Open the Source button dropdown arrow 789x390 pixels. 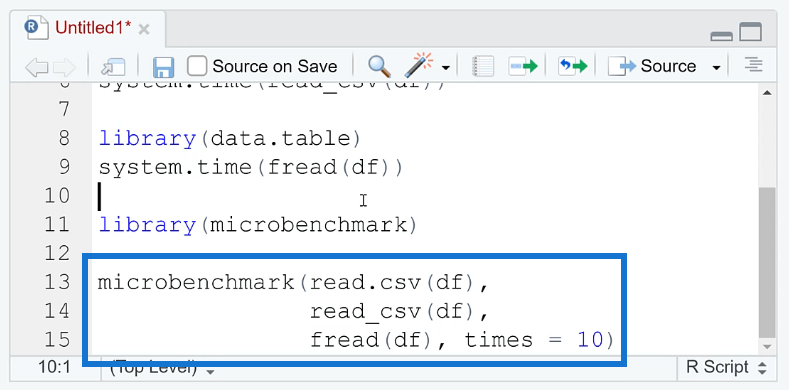point(717,68)
